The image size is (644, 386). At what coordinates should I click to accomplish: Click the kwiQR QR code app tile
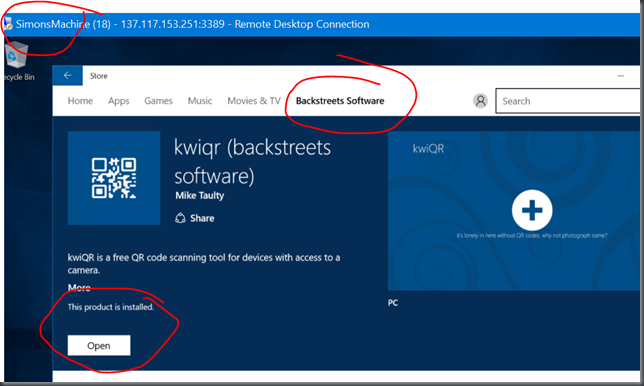coord(114,178)
